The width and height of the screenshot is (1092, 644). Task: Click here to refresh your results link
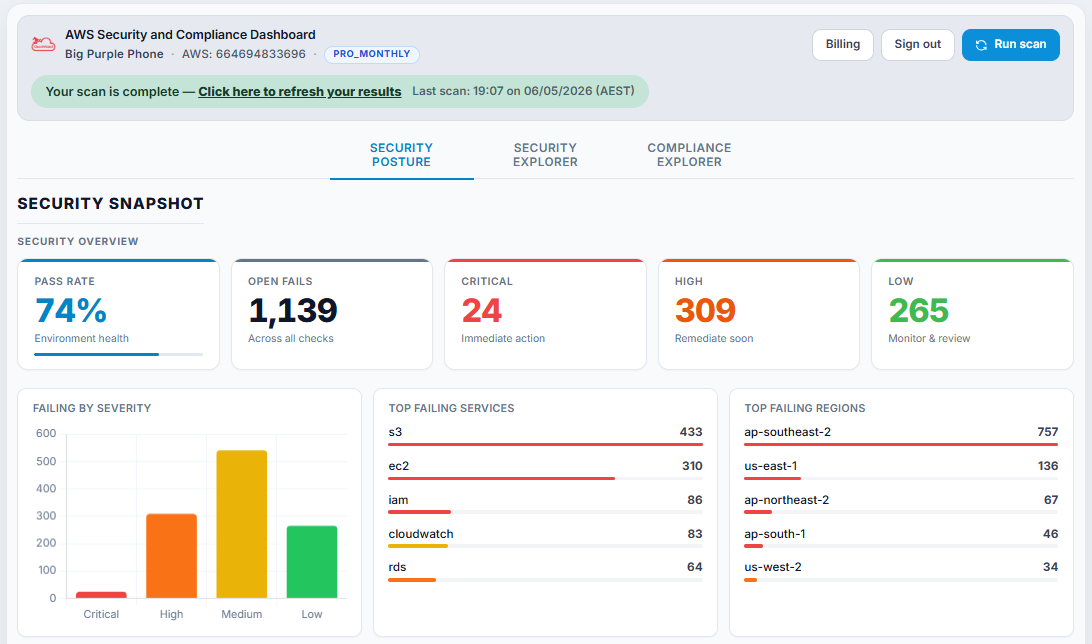click(299, 91)
